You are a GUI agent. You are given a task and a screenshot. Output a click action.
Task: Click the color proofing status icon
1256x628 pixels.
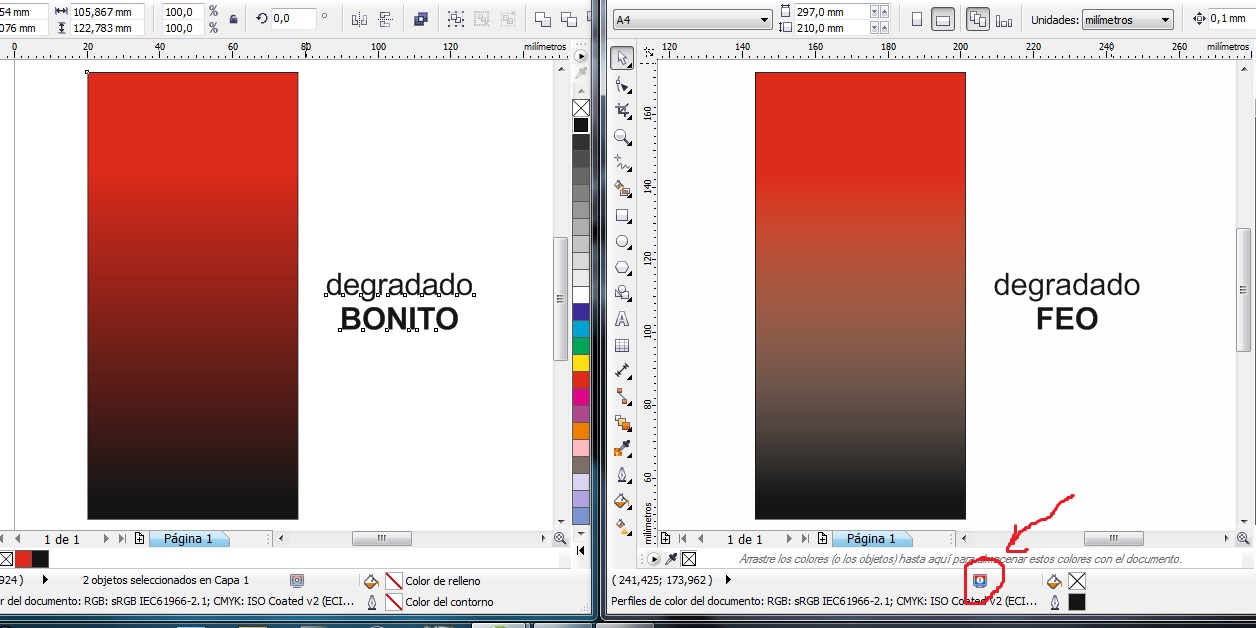click(x=980, y=580)
